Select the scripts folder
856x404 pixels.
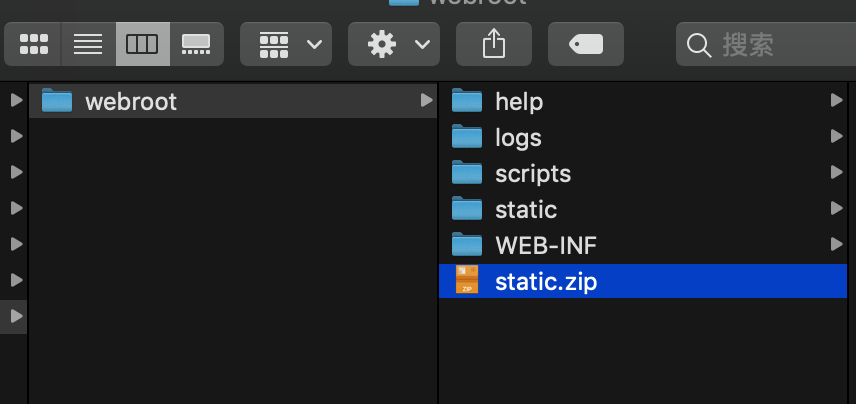(x=533, y=173)
